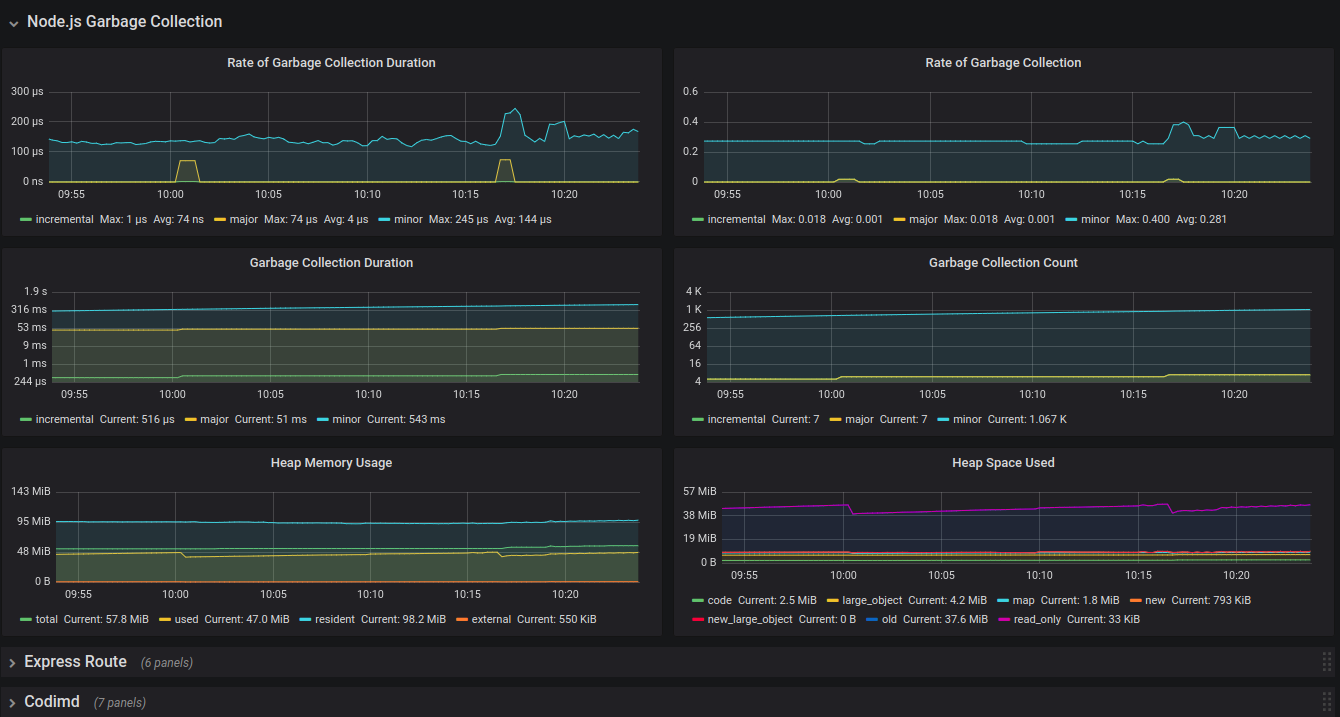Screen dimensions: 1340x717
Task: Click the (7 panels) label beside Codimd
Action: [120, 703]
